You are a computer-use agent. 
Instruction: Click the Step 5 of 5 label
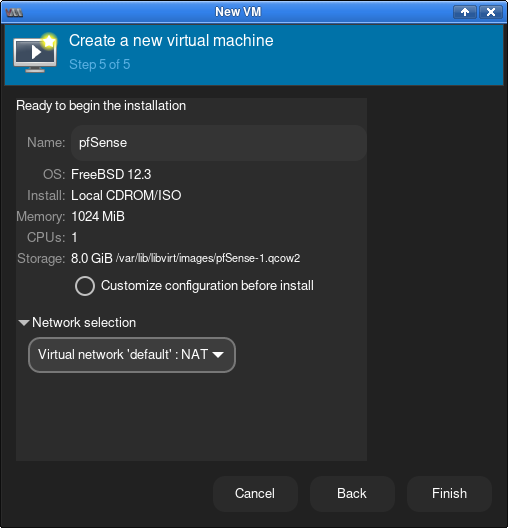click(x=100, y=64)
